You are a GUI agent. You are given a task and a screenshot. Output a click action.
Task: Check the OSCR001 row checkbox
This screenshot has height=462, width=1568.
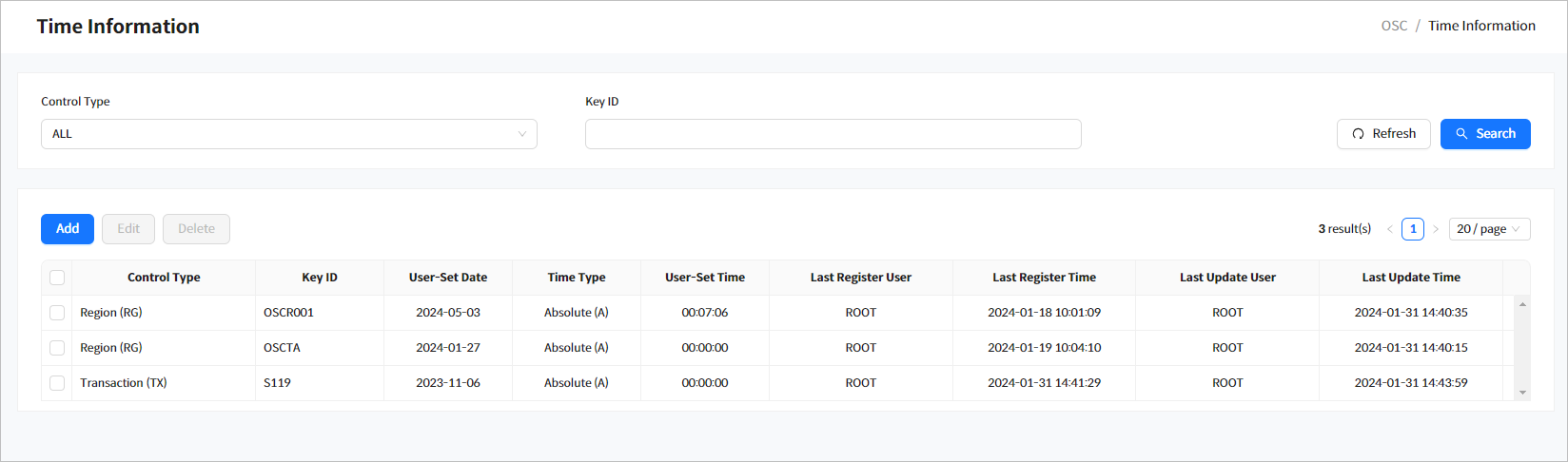tap(57, 313)
